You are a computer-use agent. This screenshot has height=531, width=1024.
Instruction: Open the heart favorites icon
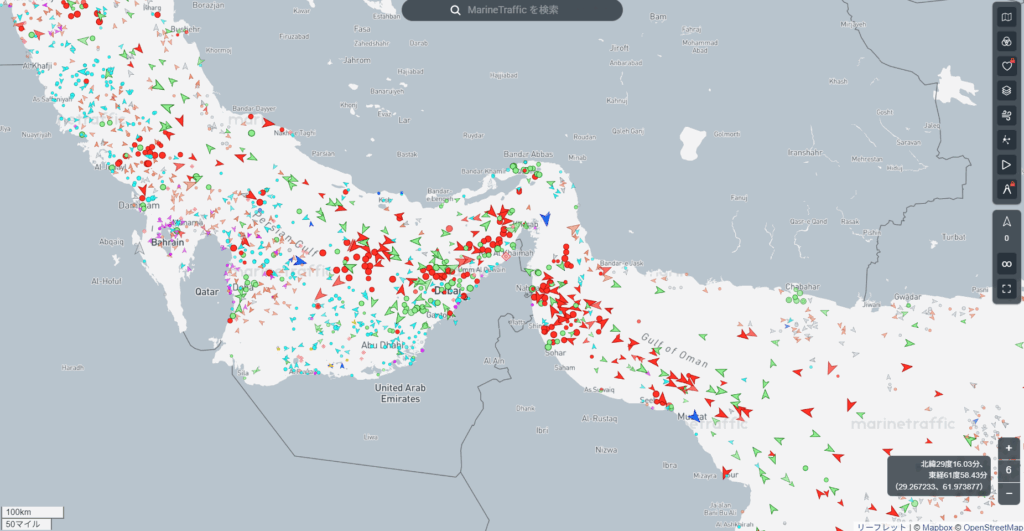pyautogui.click(x=1006, y=66)
